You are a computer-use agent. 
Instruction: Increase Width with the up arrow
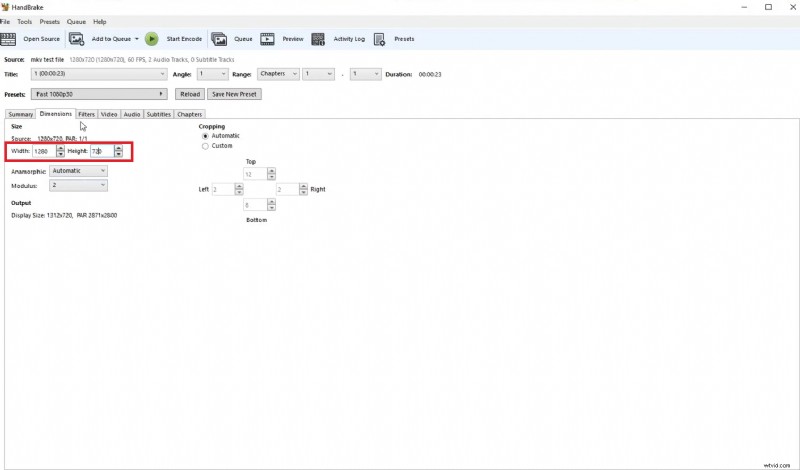[x=61, y=149]
